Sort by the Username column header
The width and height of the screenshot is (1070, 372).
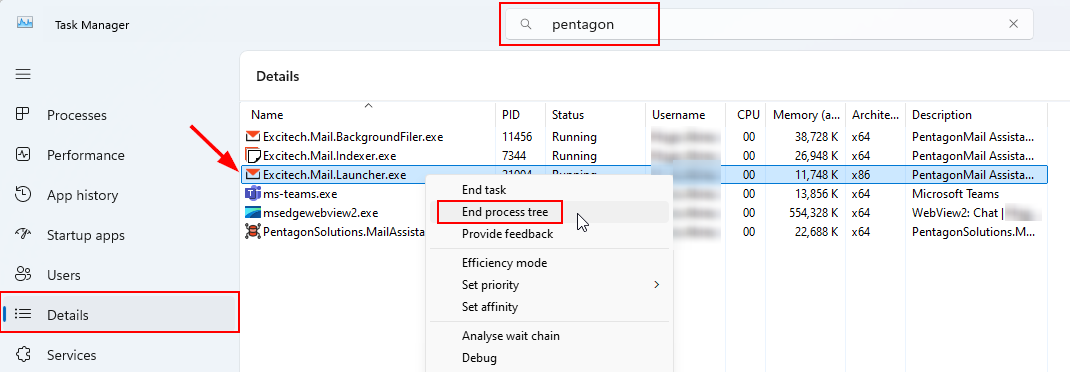pos(686,115)
